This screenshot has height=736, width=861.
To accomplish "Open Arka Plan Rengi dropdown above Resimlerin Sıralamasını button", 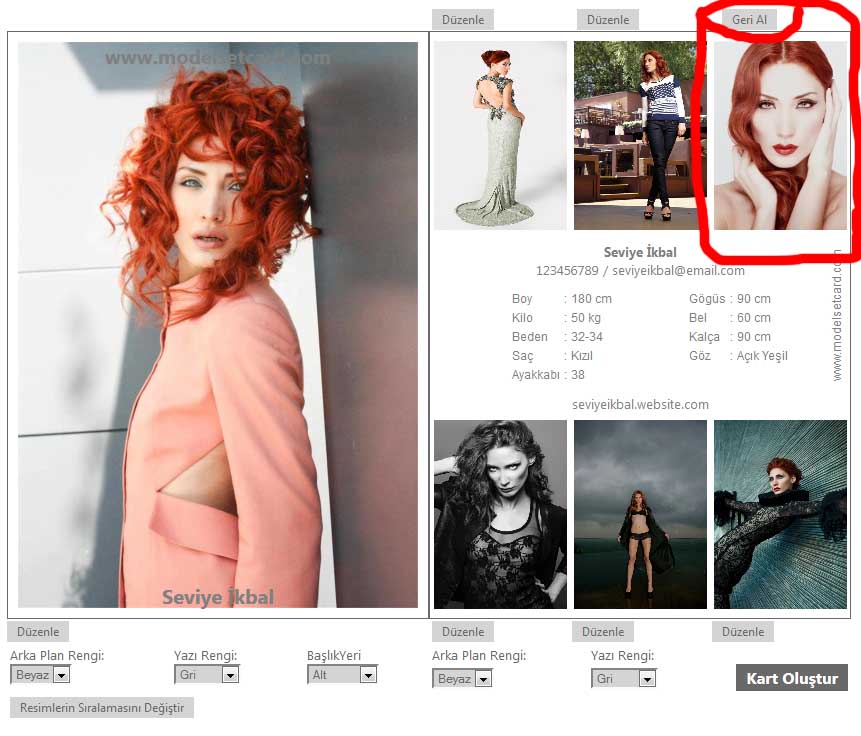I will 40,675.
